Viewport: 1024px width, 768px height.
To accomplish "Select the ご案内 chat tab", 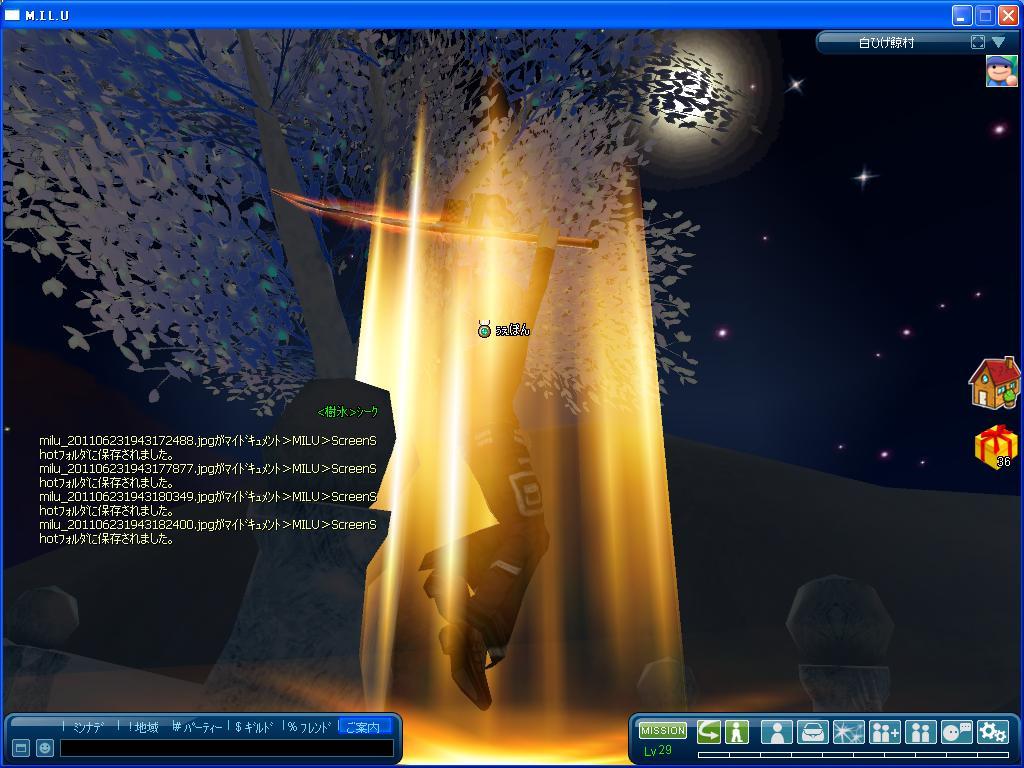I will (x=364, y=727).
